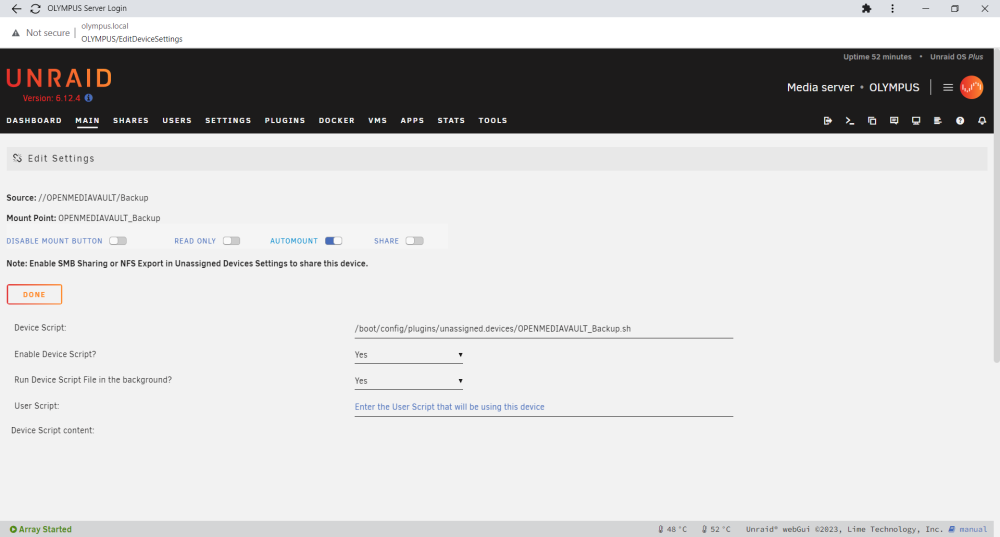Click the Device Script path field
The image size is (1000, 537).
coord(543,329)
